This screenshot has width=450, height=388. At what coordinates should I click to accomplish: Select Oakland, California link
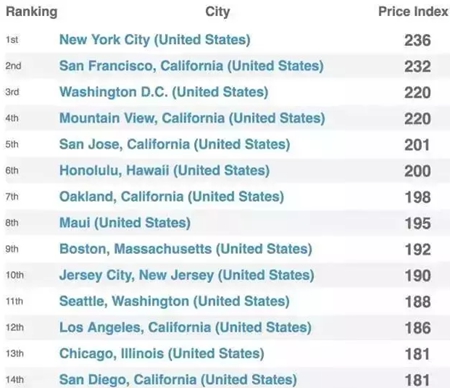(172, 197)
